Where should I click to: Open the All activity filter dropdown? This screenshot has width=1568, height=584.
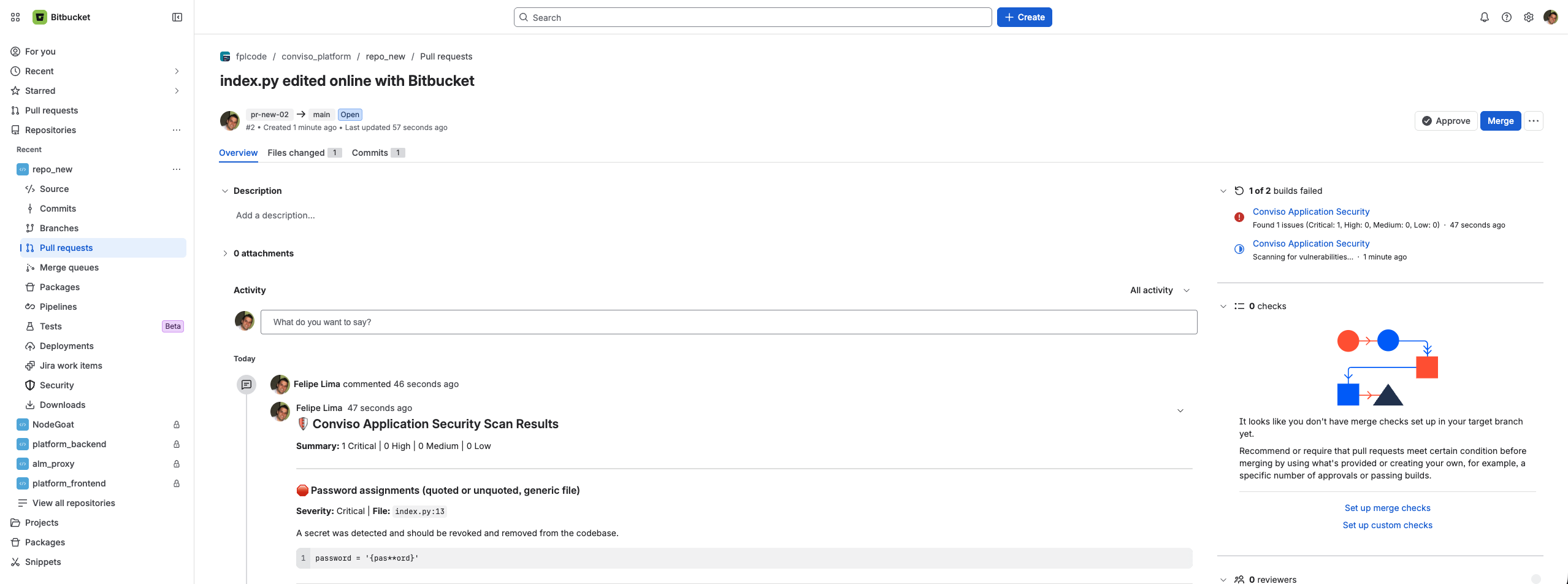click(x=1160, y=290)
